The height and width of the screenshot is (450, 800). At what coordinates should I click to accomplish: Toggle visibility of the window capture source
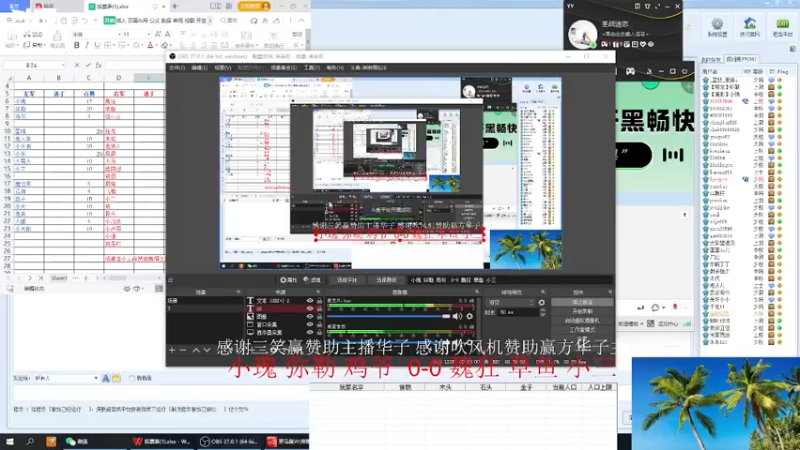click(x=310, y=324)
